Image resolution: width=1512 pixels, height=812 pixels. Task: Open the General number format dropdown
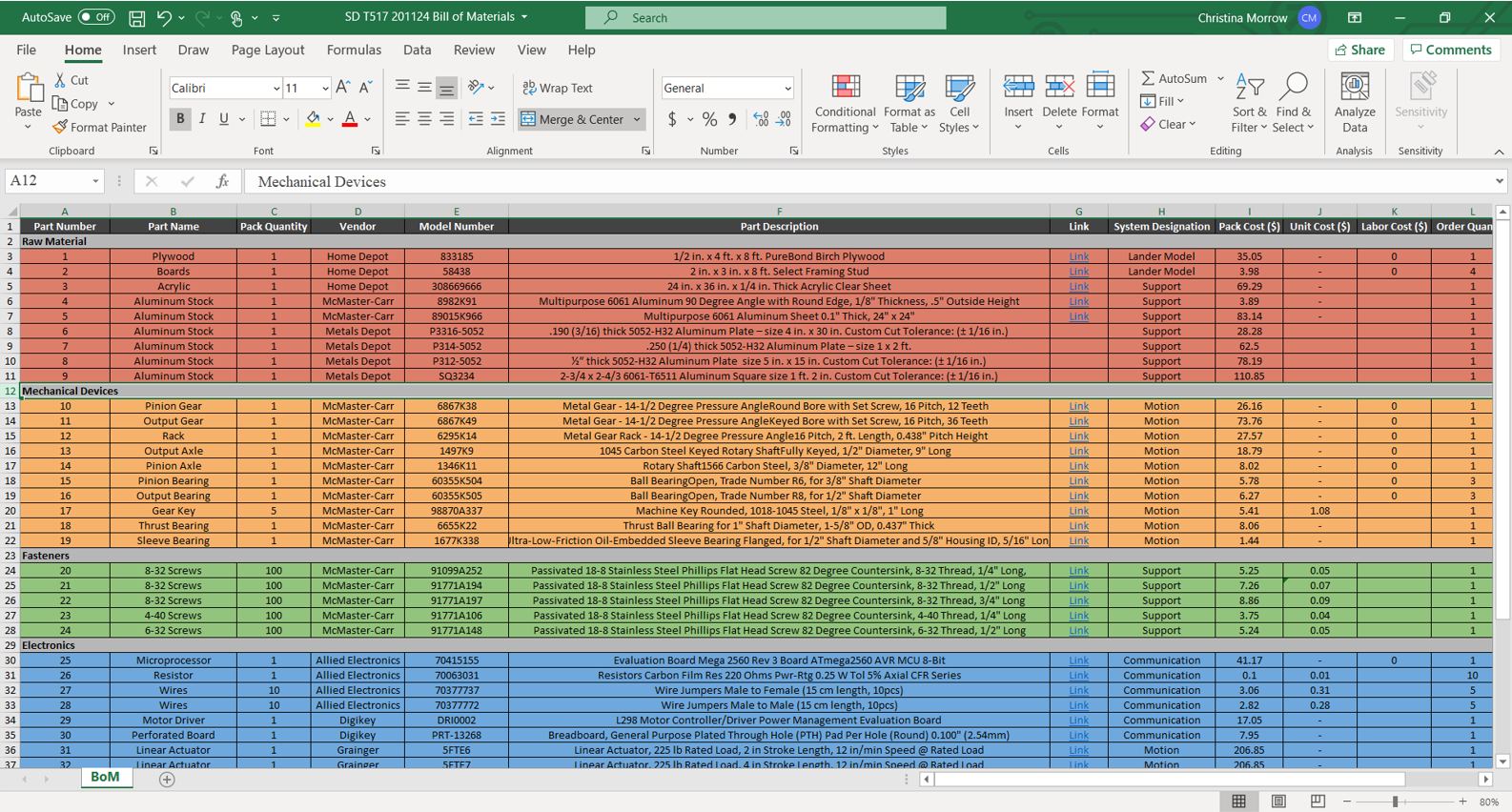pos(787,89)
